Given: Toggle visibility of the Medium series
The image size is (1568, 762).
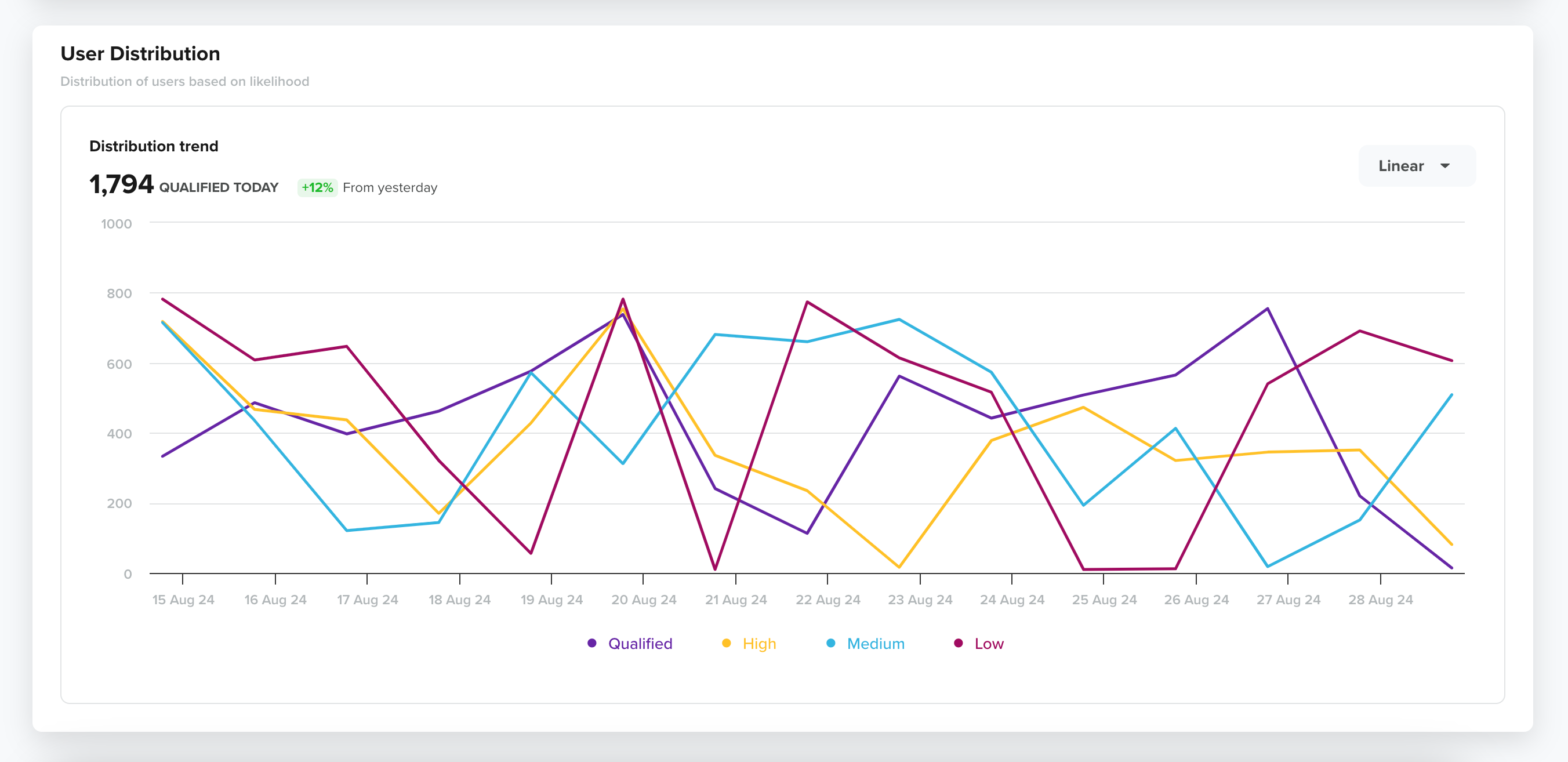Looking at the screenshot, I should pos(875,643).
